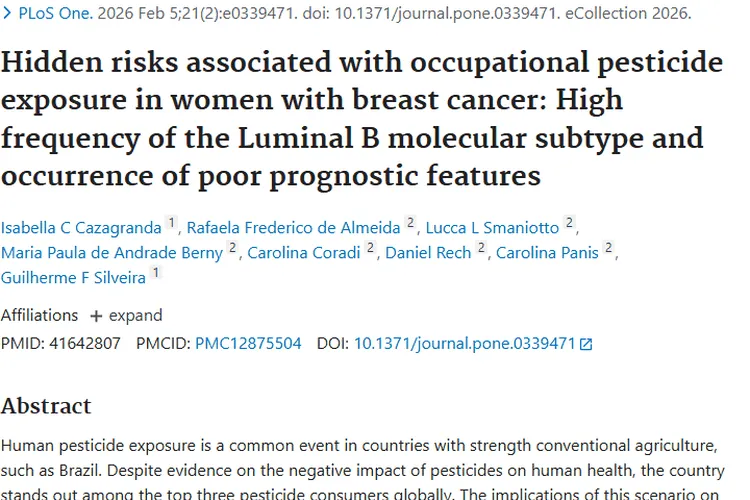Image resolution: width=750 pixels, height=500 pixels.
Task: Select author Lucca L Smaniotto
Action: tap(492, 227)
